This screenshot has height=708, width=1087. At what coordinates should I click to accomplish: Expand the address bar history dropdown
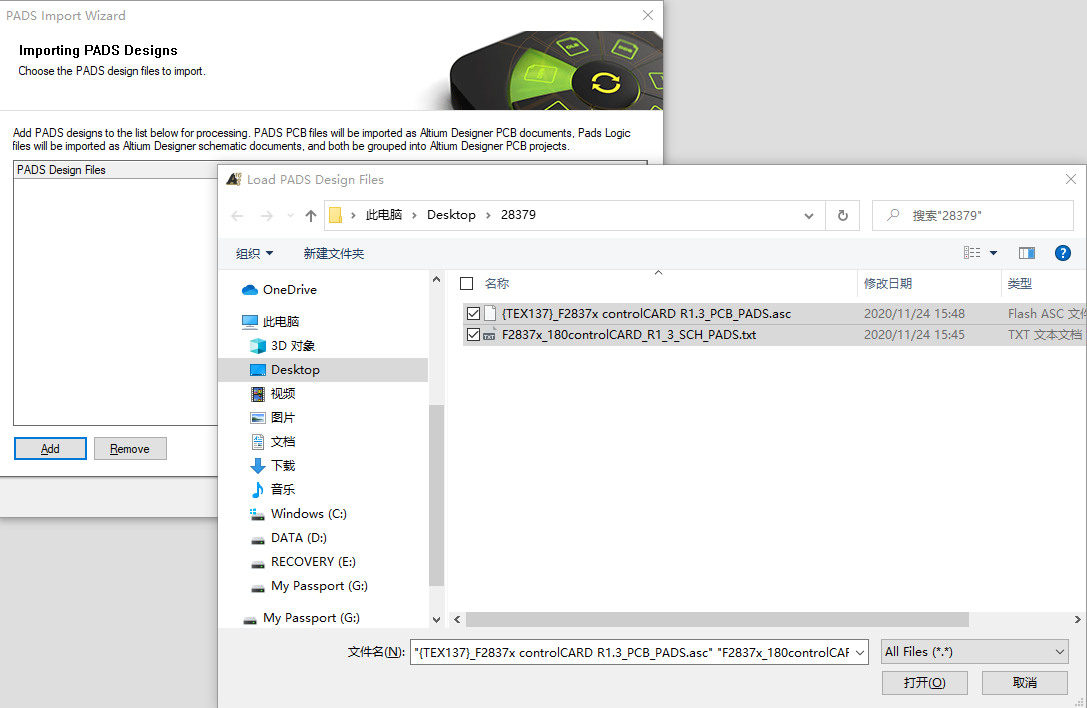click(x=808, y=216)
